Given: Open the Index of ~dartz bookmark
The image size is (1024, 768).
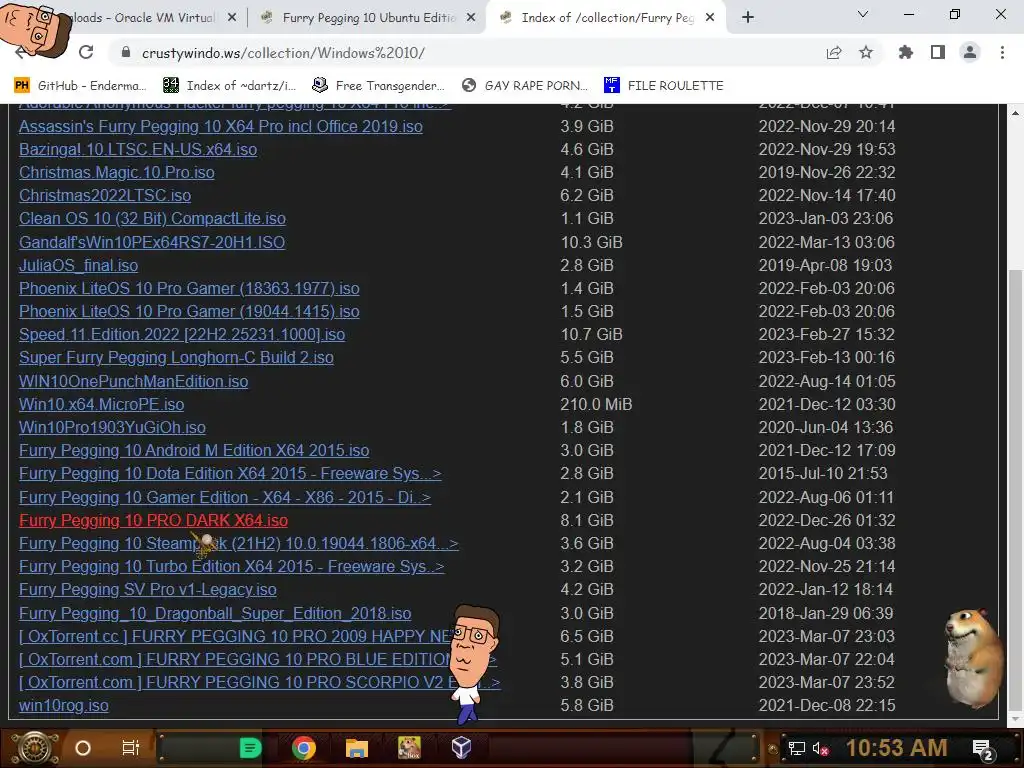Looking at the screenshot, I should pos(229,86).
